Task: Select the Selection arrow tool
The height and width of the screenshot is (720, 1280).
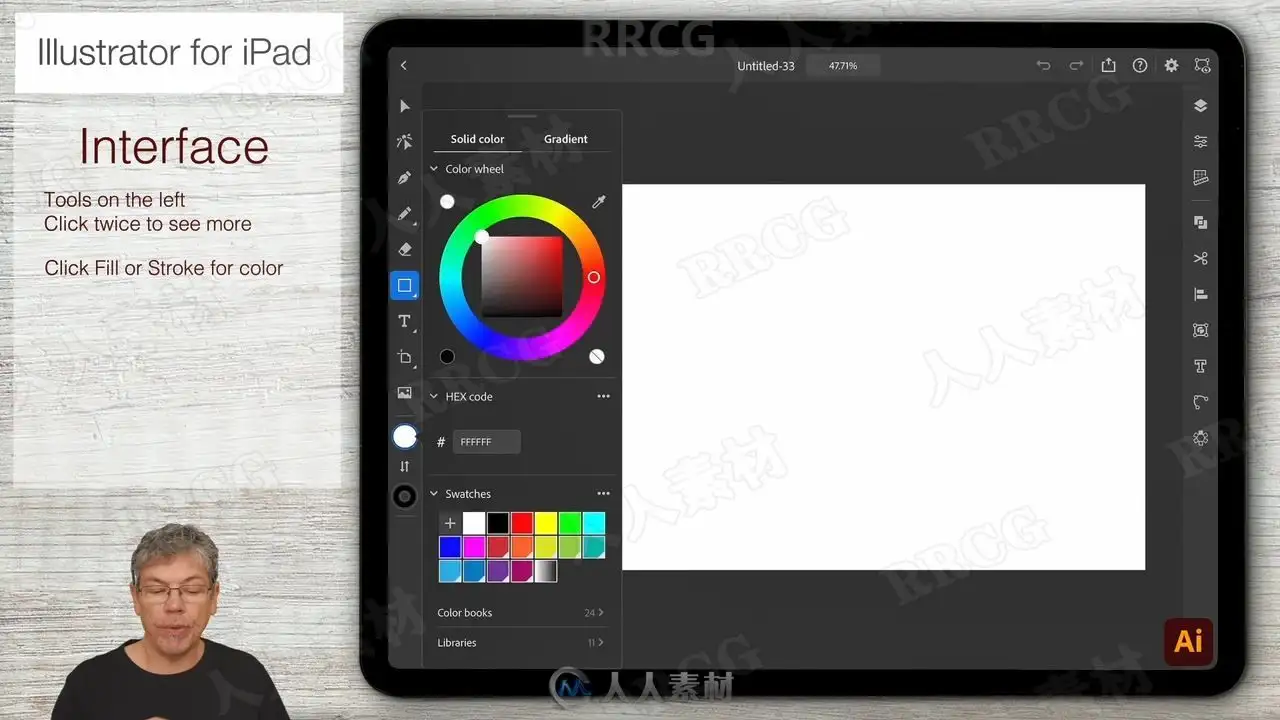Action: pos(404,106)
